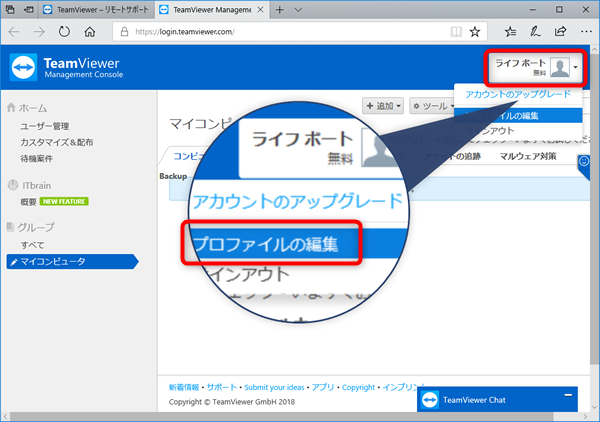600x422 pixels.
Task: Click the ITbrain sidebar heading
Action: coord(36,186)
